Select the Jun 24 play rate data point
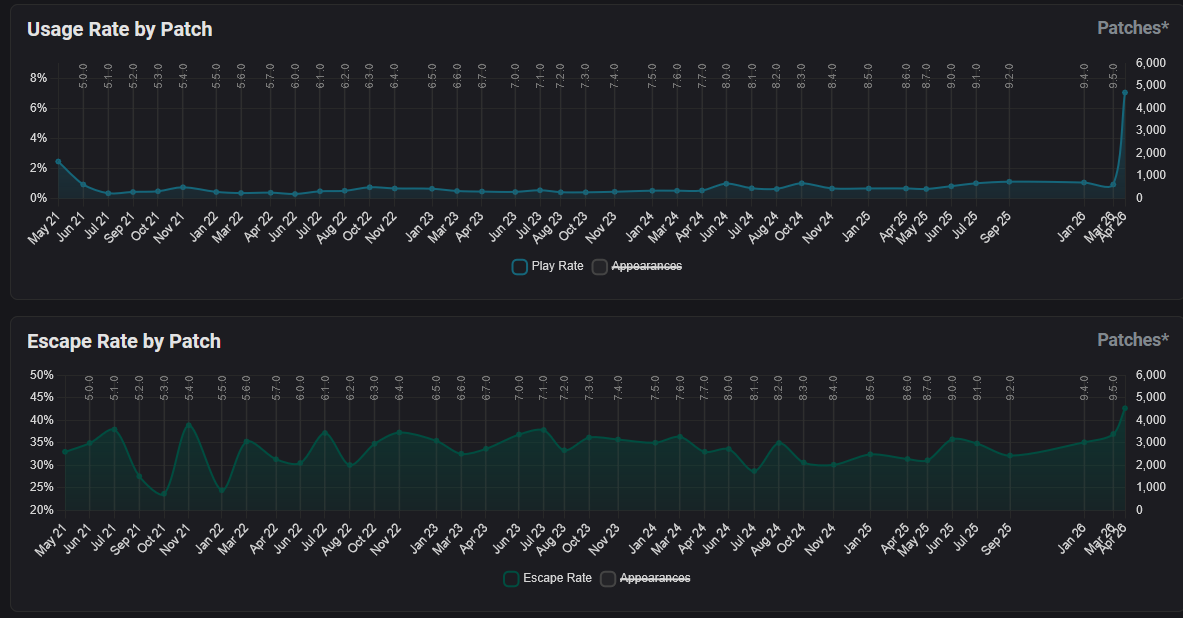Viewport: 1183px width, 618px height. point(726,183)
